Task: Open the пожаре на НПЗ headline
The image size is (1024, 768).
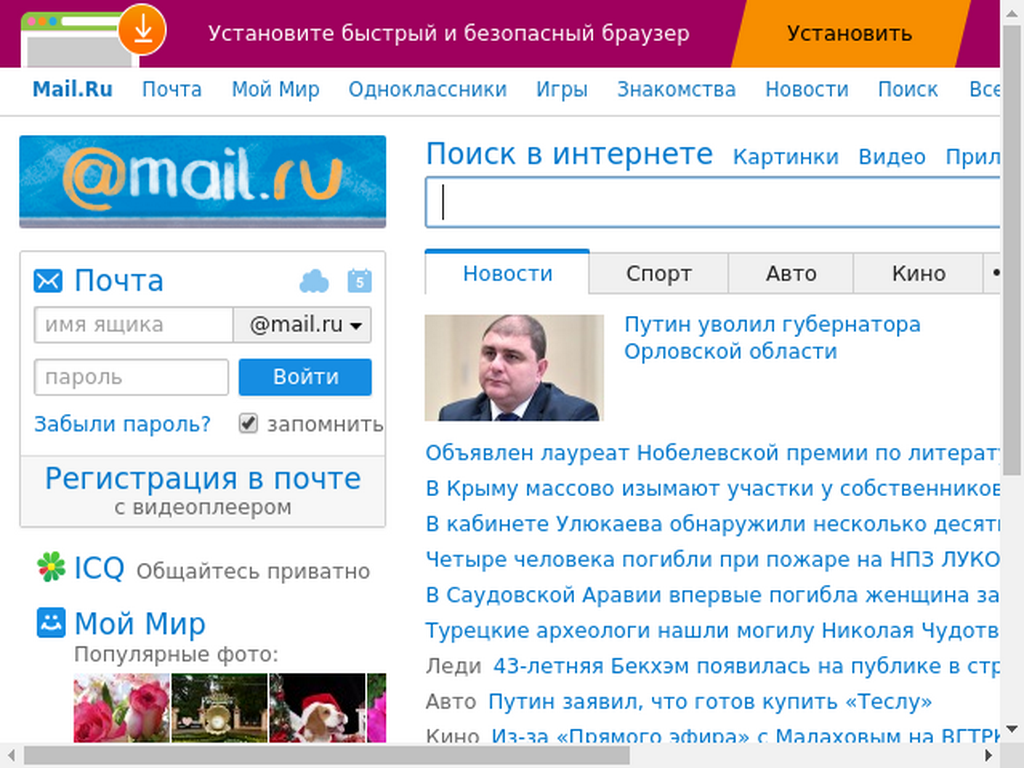Action: 712,559
